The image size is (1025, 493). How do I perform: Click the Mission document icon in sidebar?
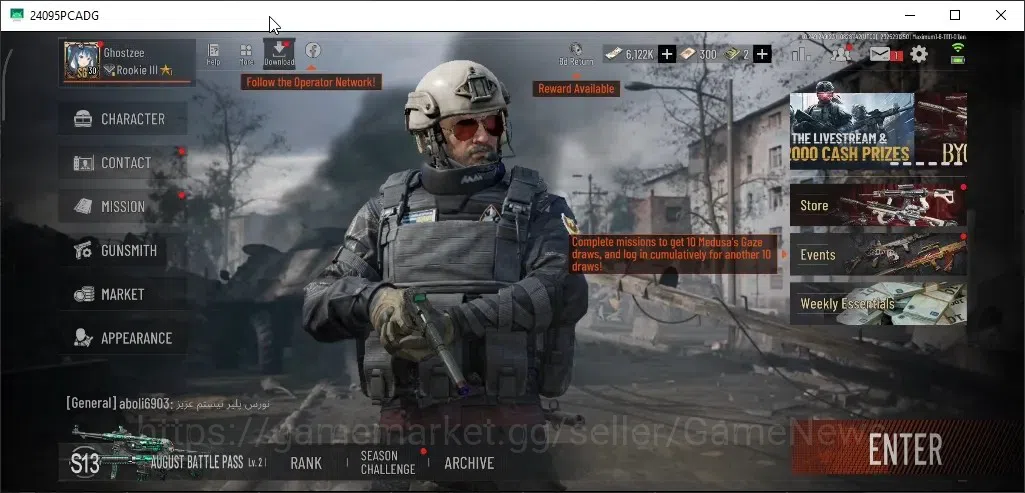[x=83, y=207]
